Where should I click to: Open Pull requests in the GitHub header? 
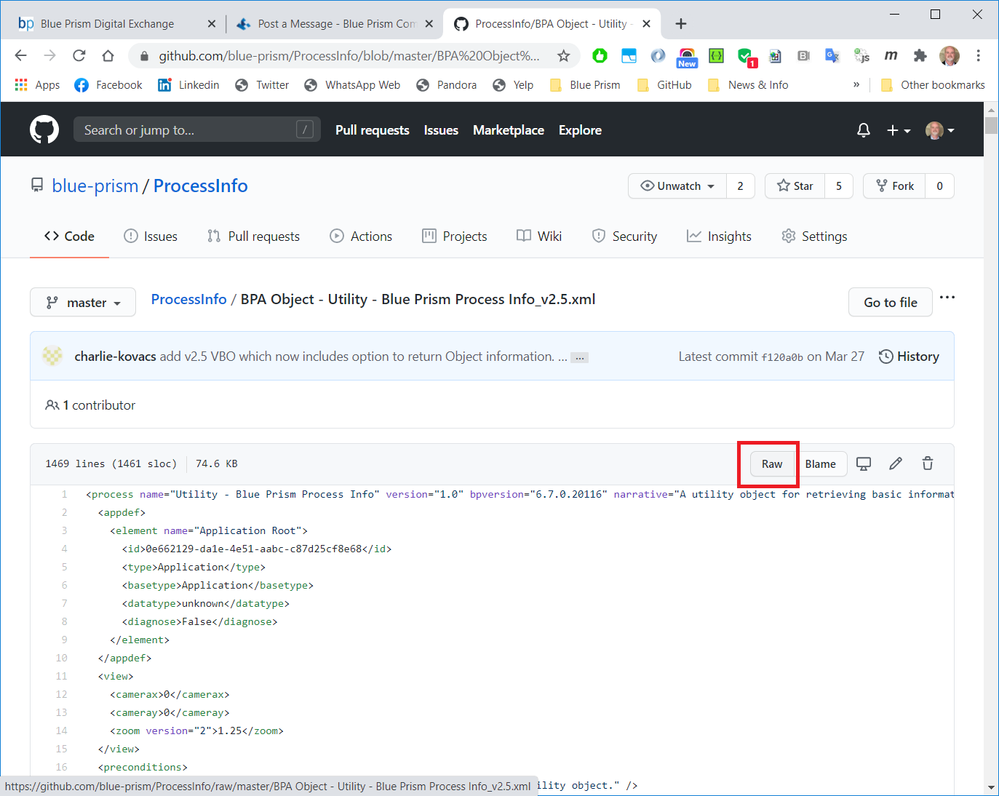372,130
